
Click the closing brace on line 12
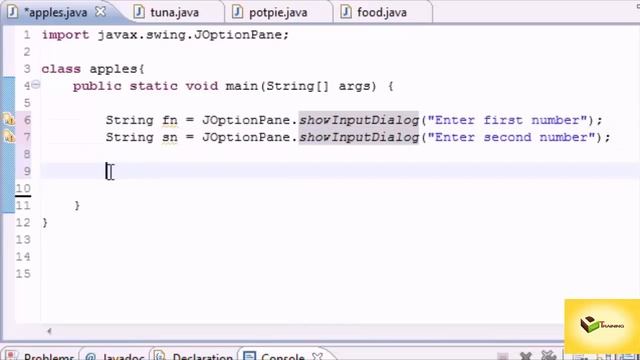(45, 222)
